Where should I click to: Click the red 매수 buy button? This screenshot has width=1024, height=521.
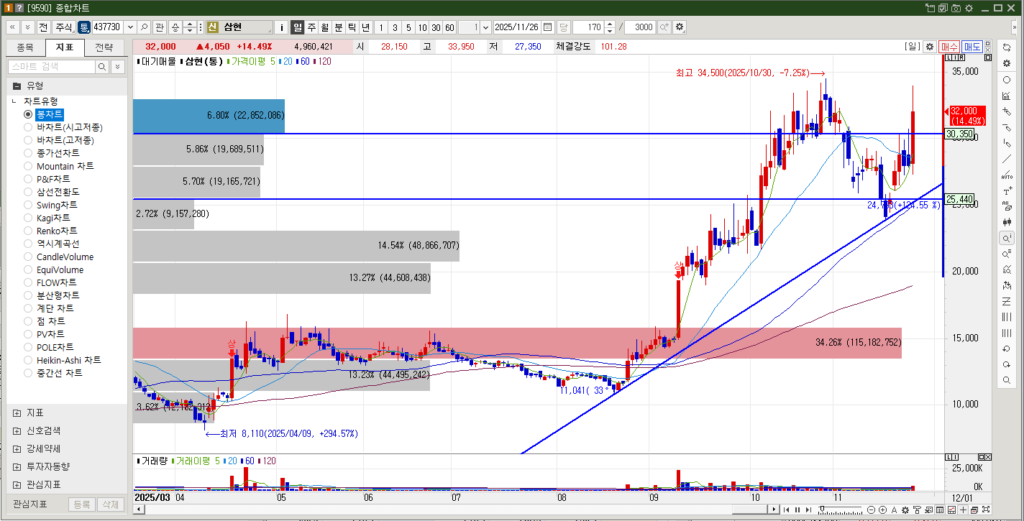949,46
